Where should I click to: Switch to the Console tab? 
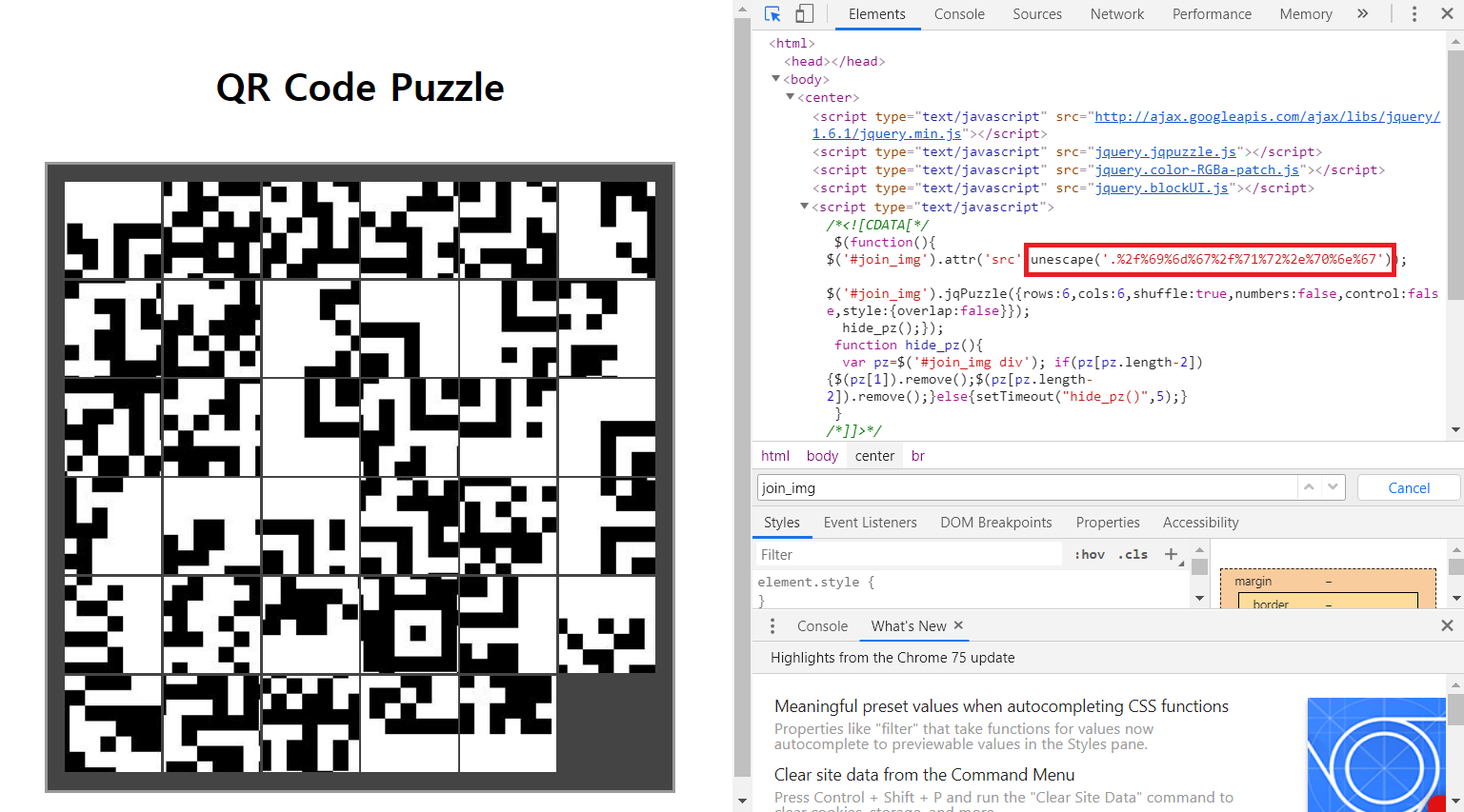click(x=959, y=14)
